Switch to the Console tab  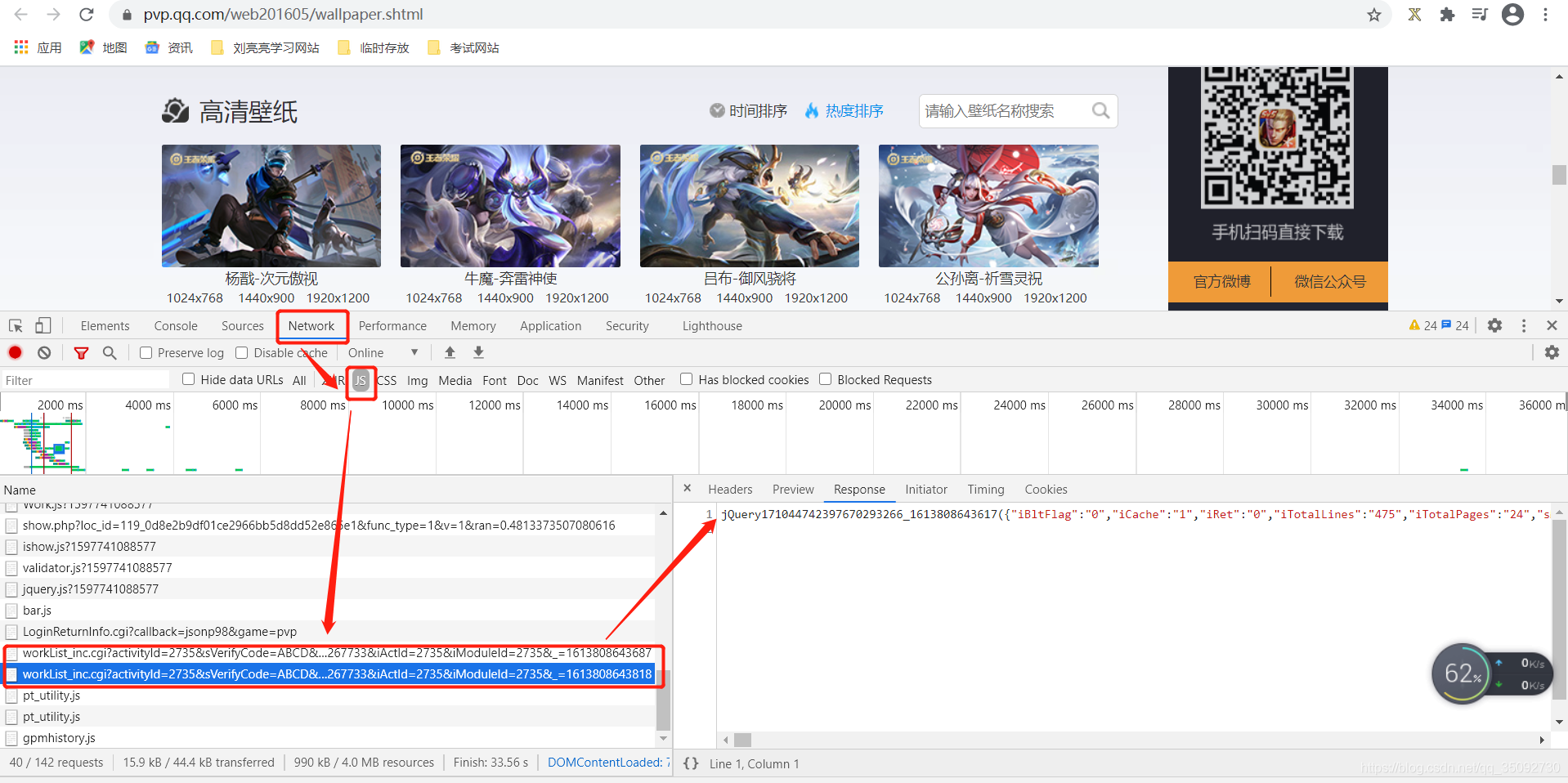176,325
